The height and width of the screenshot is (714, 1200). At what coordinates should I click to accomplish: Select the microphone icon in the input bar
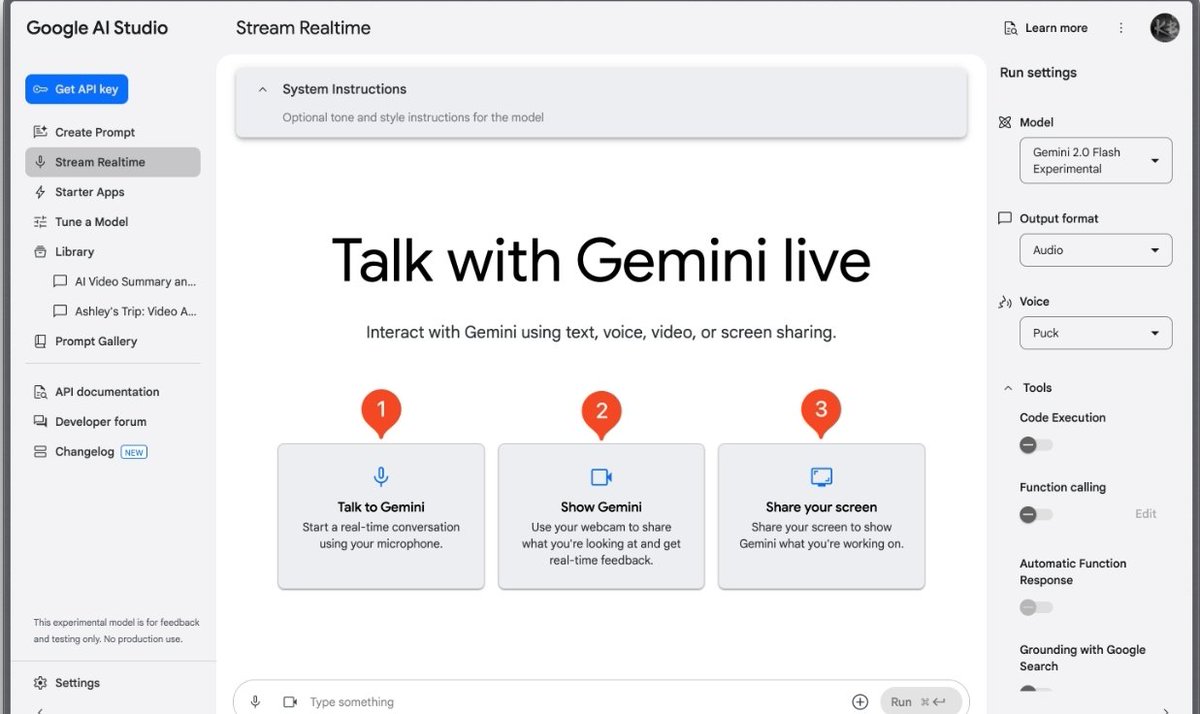click(255, 702)
